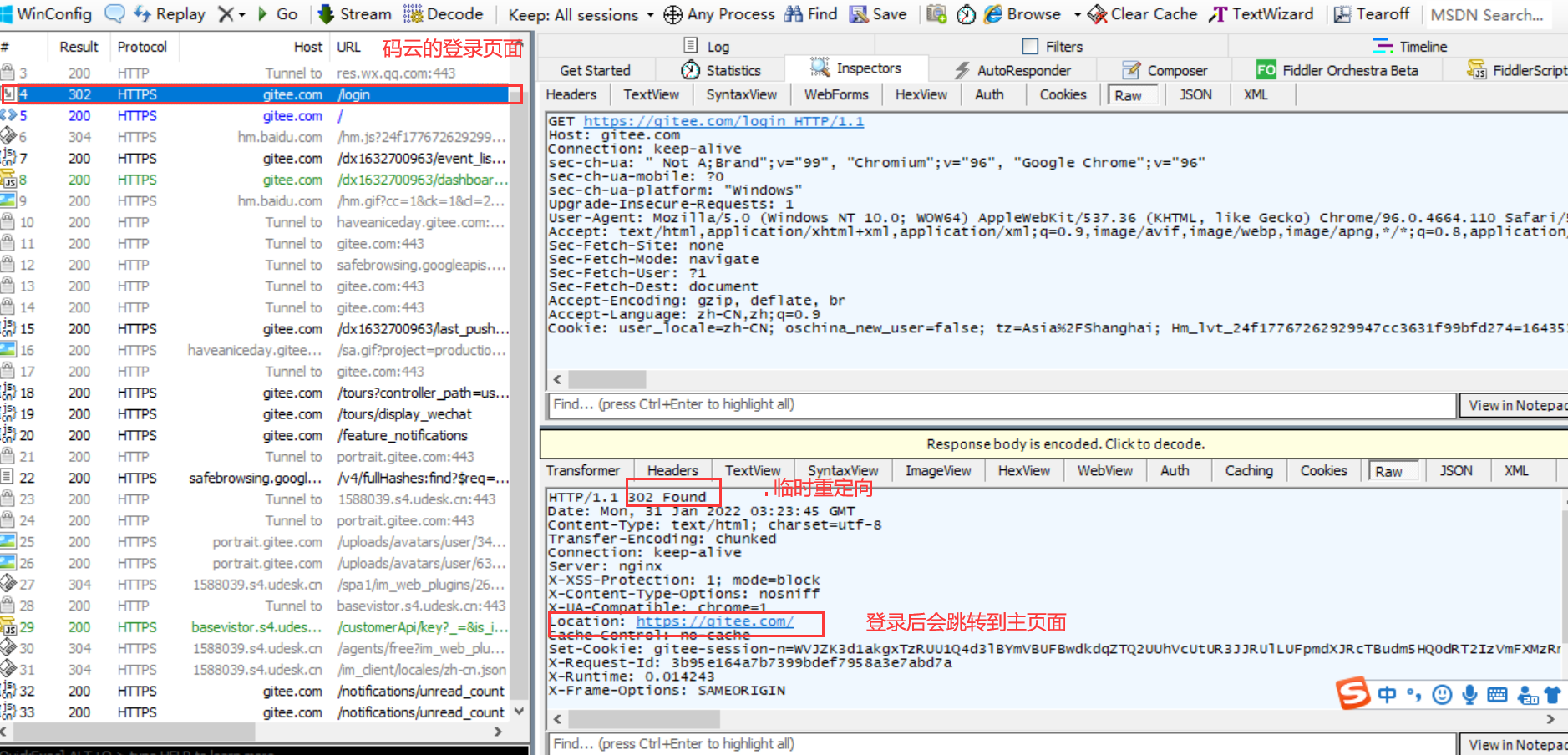
Task: Toggle the Decode button
Action: (x=443, y=13)
